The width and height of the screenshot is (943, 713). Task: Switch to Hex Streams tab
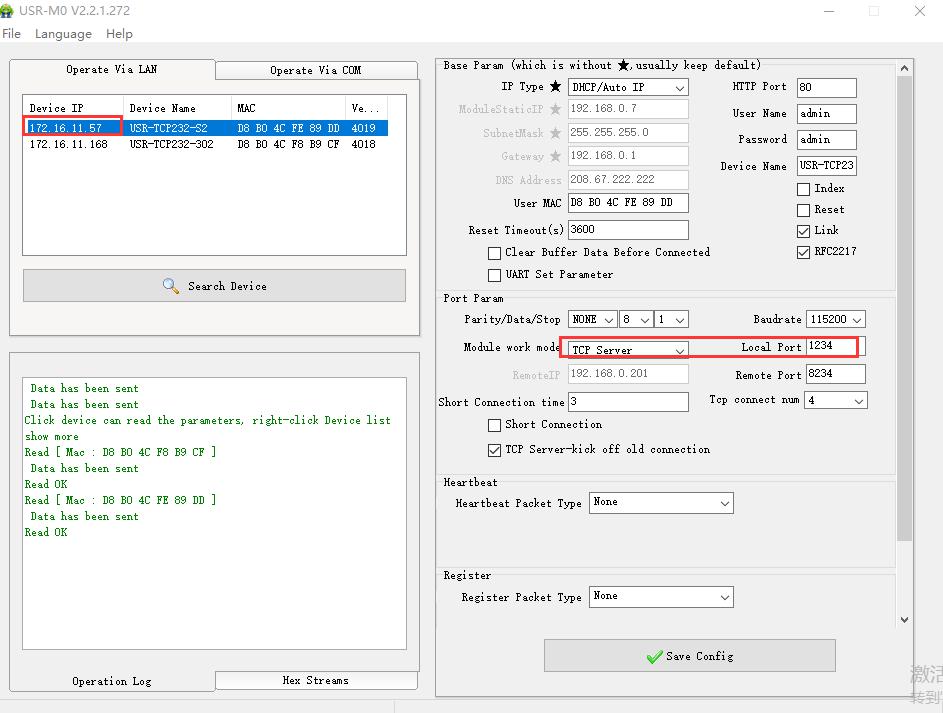tap(316, 680)
